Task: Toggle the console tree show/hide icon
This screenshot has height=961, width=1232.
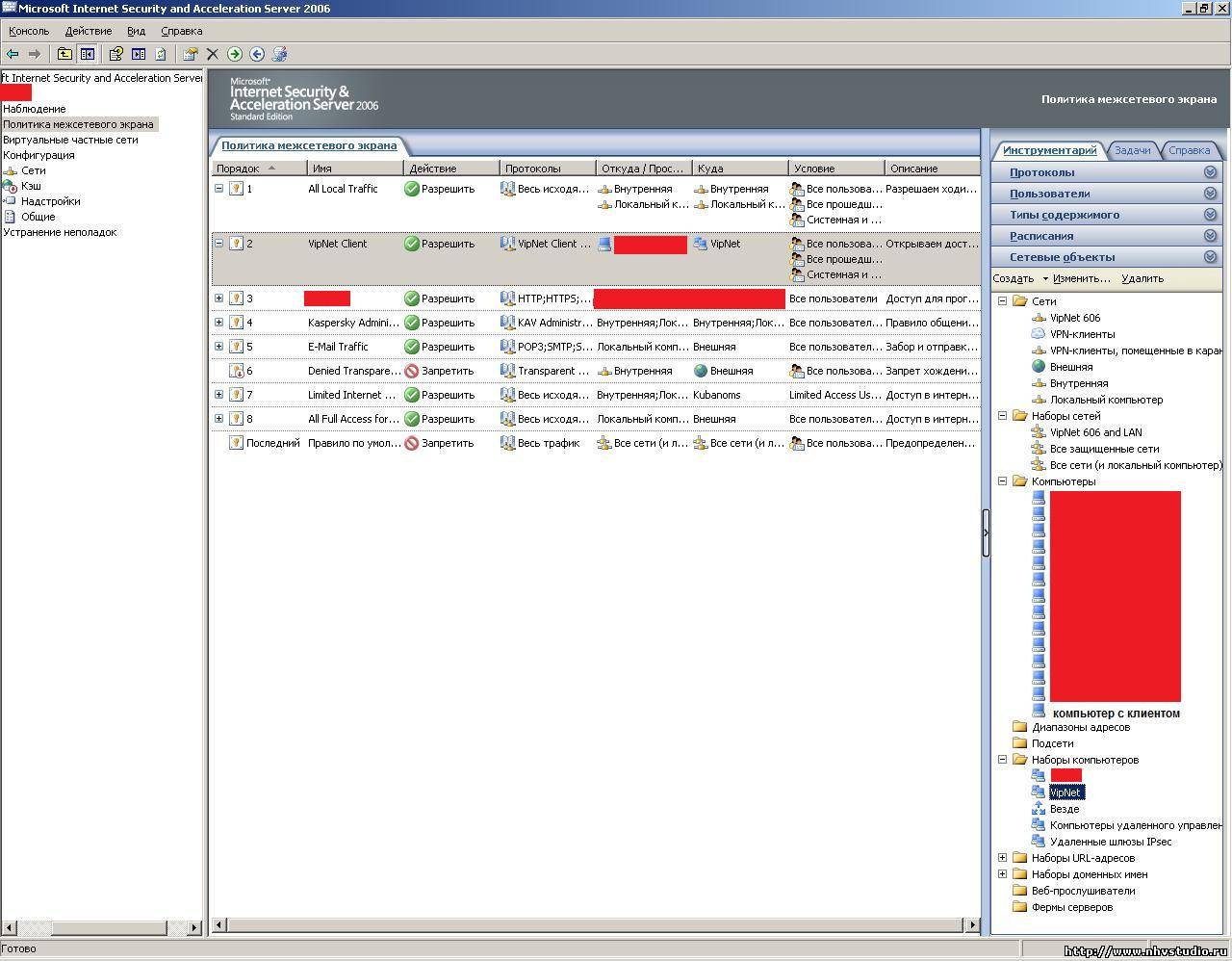Action: pyautogui.click(x=87, y=54)
